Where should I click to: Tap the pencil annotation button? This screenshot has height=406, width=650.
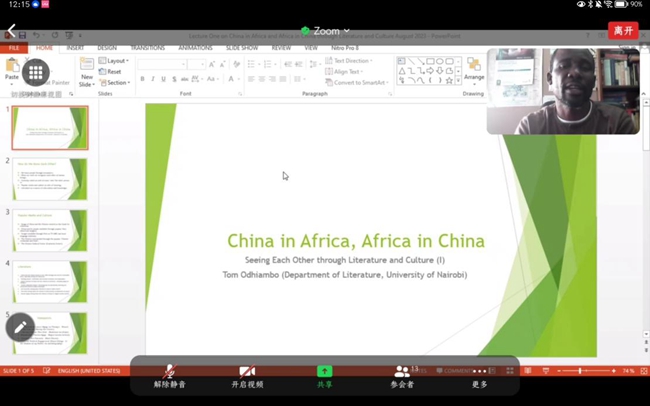click(x=20, y=327)
